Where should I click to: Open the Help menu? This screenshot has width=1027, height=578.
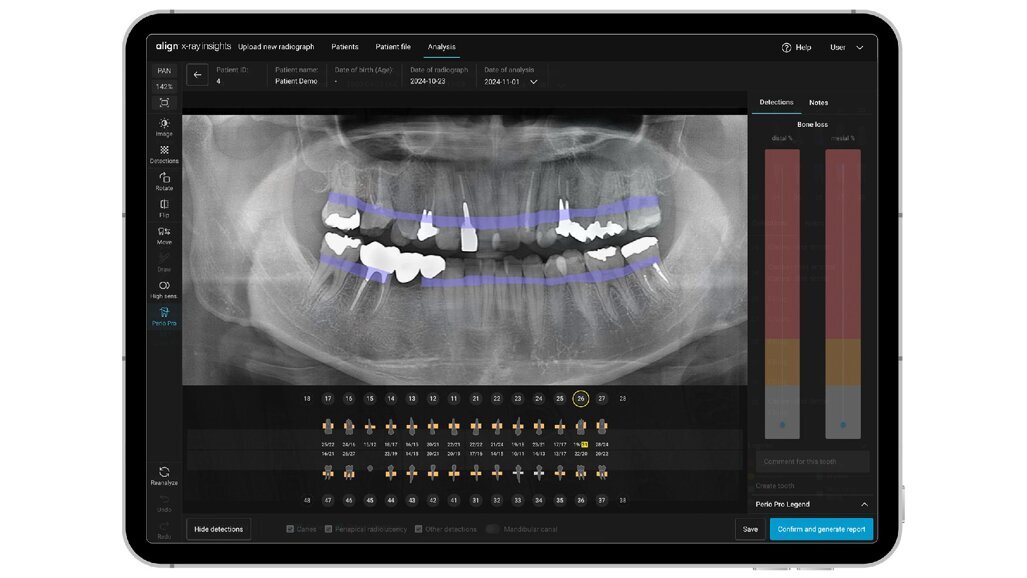coord(797,47)
